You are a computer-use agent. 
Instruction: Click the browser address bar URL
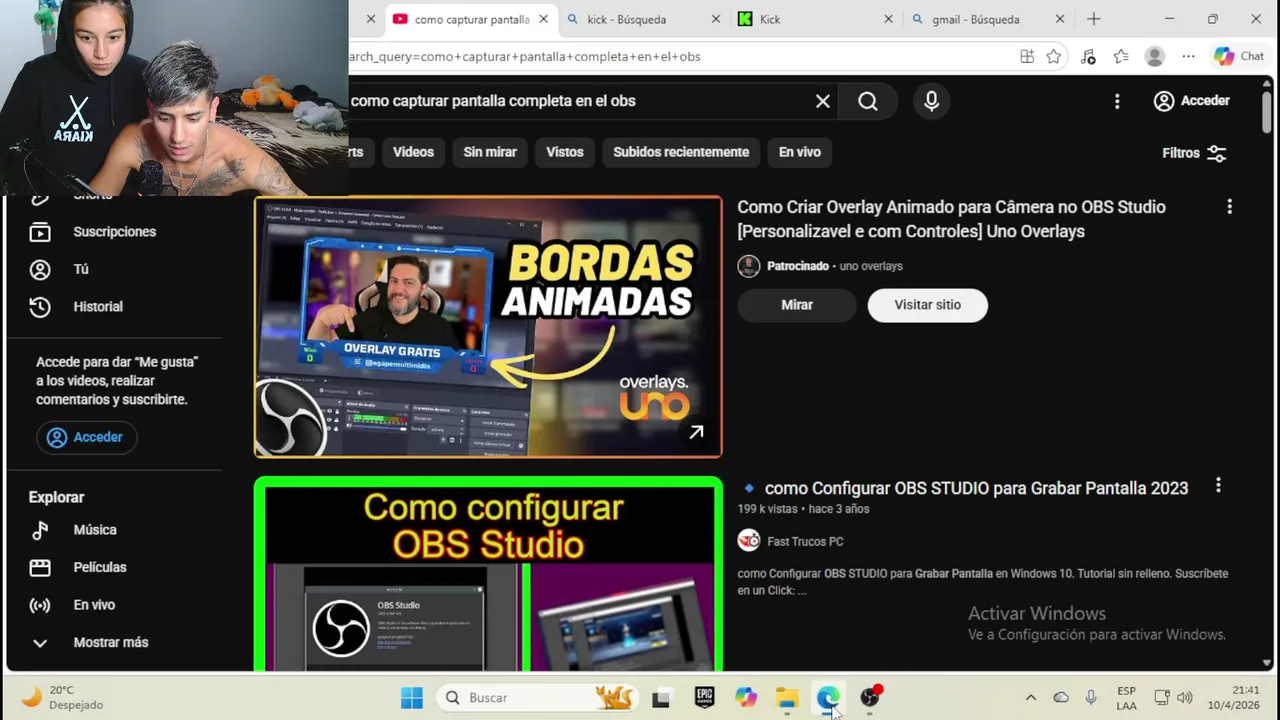pos(524,57)
